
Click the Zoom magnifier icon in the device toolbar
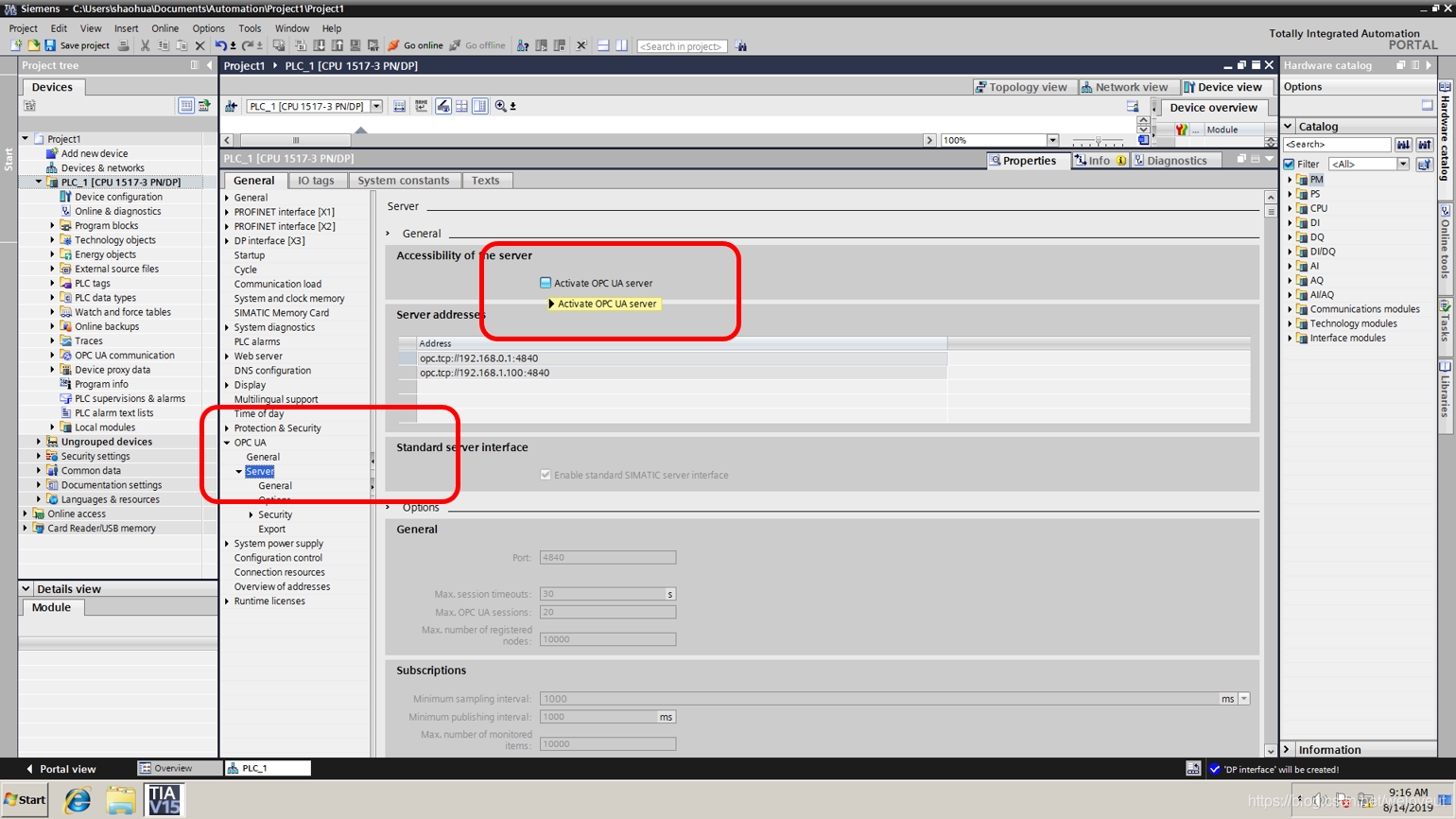tap(501, 106)
